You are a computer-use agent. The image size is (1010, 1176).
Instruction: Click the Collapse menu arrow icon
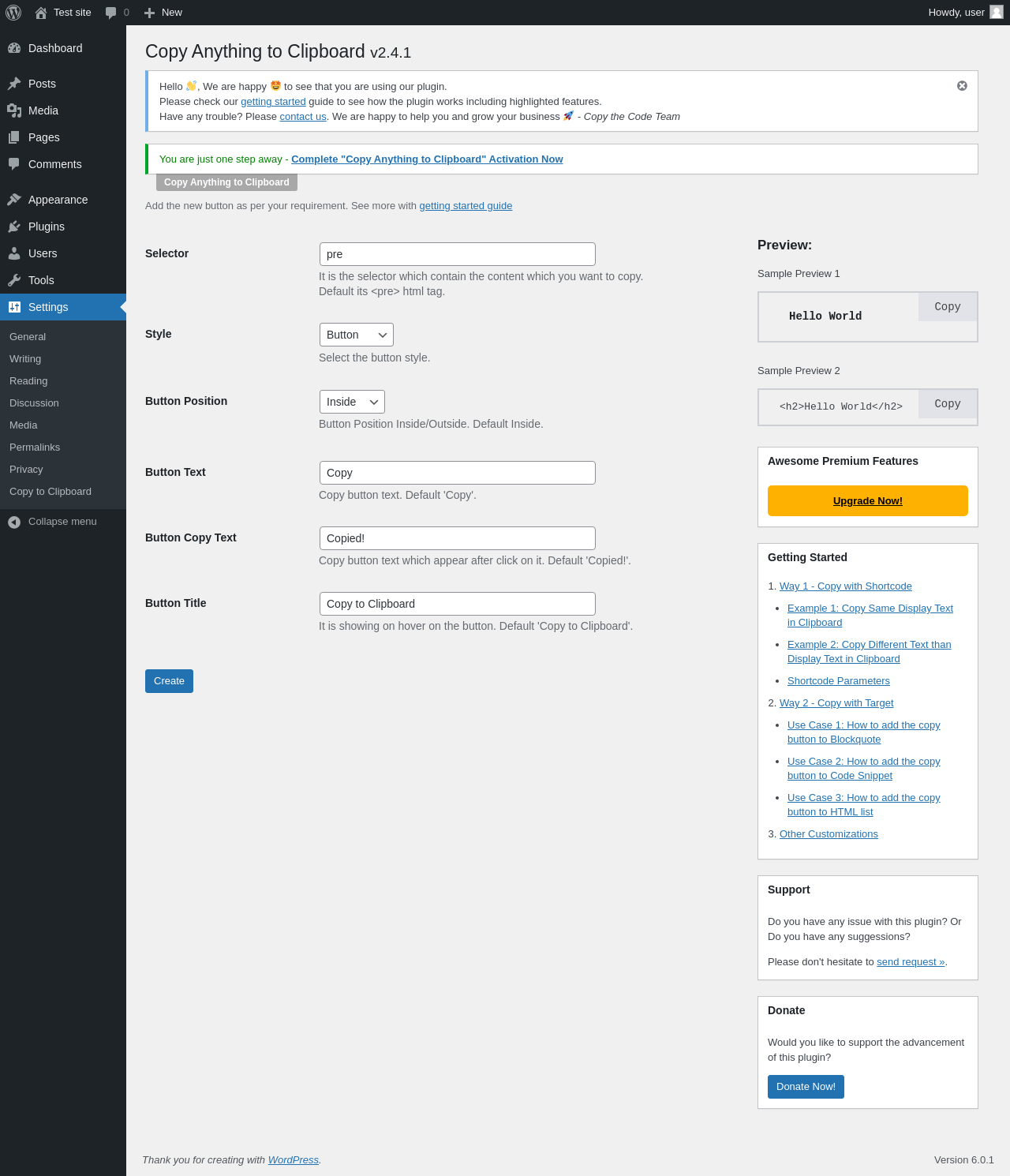point(14,522)
